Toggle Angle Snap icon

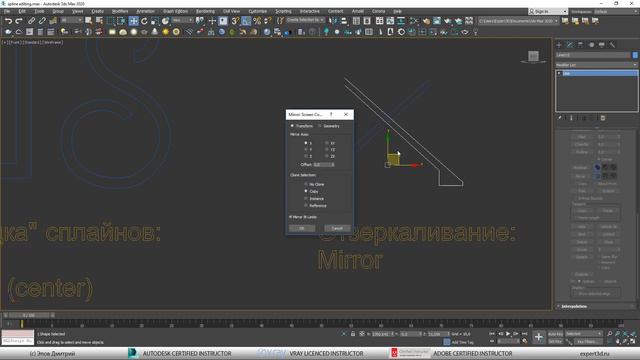pos(246,21)
